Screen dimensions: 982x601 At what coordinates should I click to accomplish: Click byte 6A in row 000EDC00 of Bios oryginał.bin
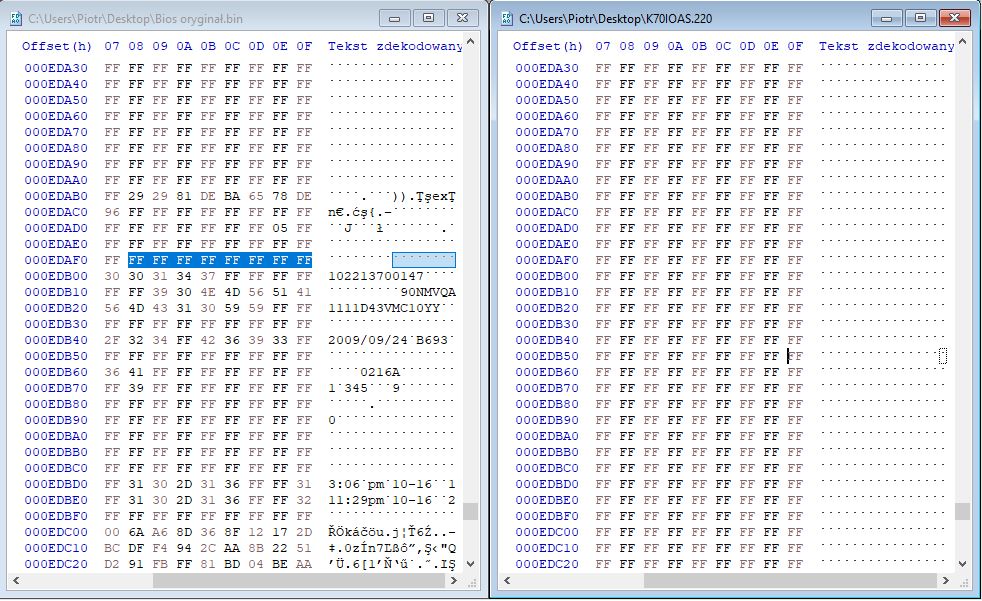pyautogui.click(x=136, y=532)
